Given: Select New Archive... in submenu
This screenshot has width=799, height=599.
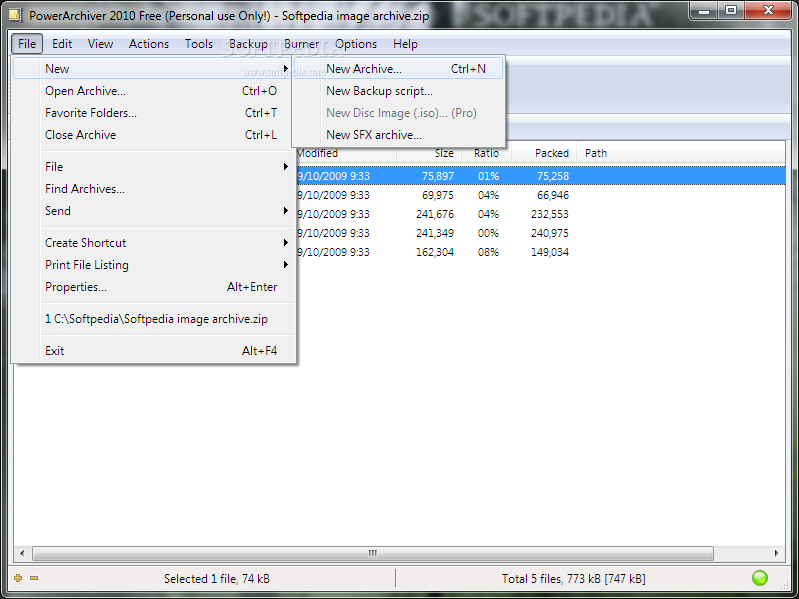Looking at the screenshot, I should click(x=398, y=69).
